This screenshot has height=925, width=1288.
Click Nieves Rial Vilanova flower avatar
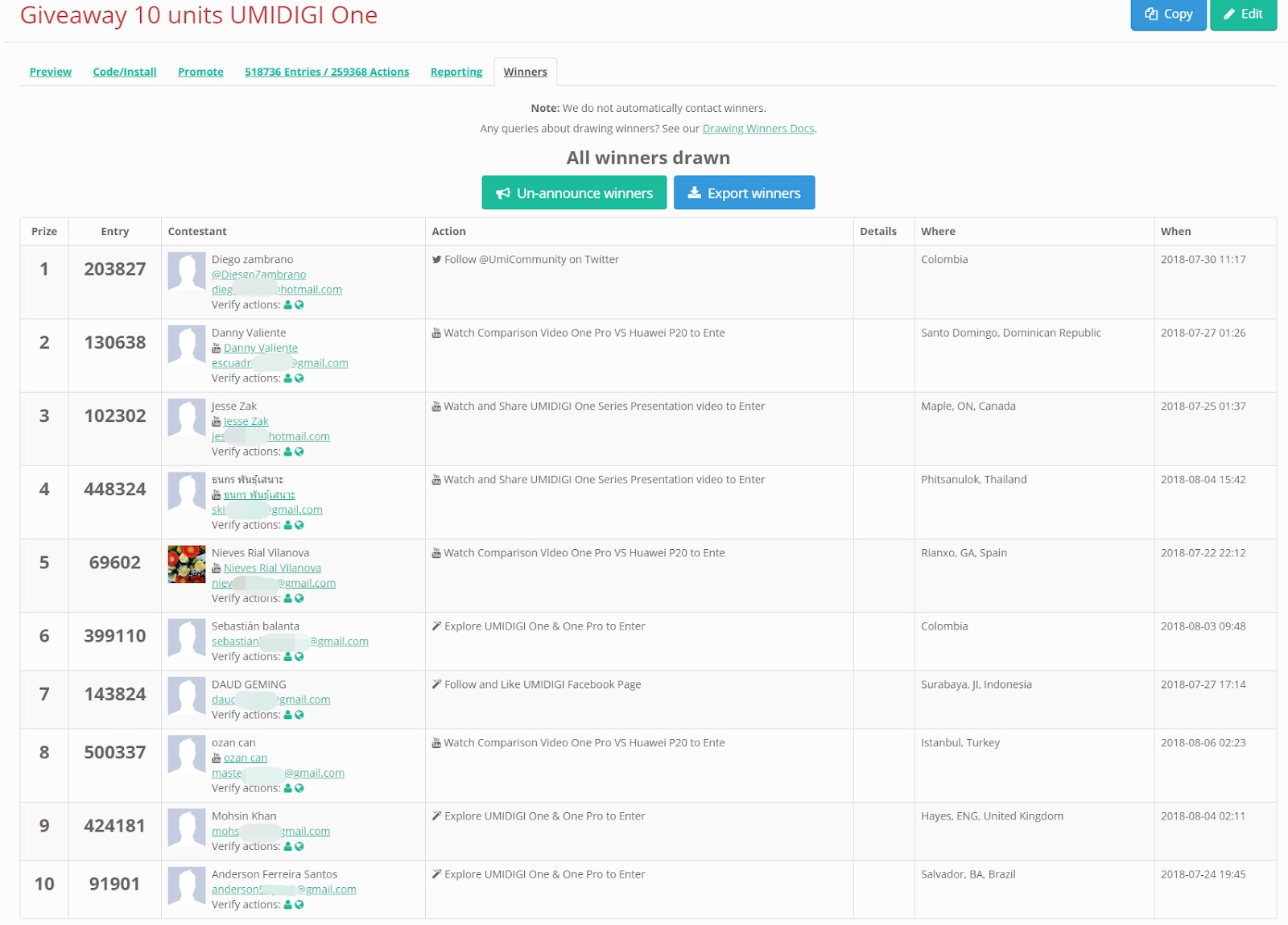(187, 564)
